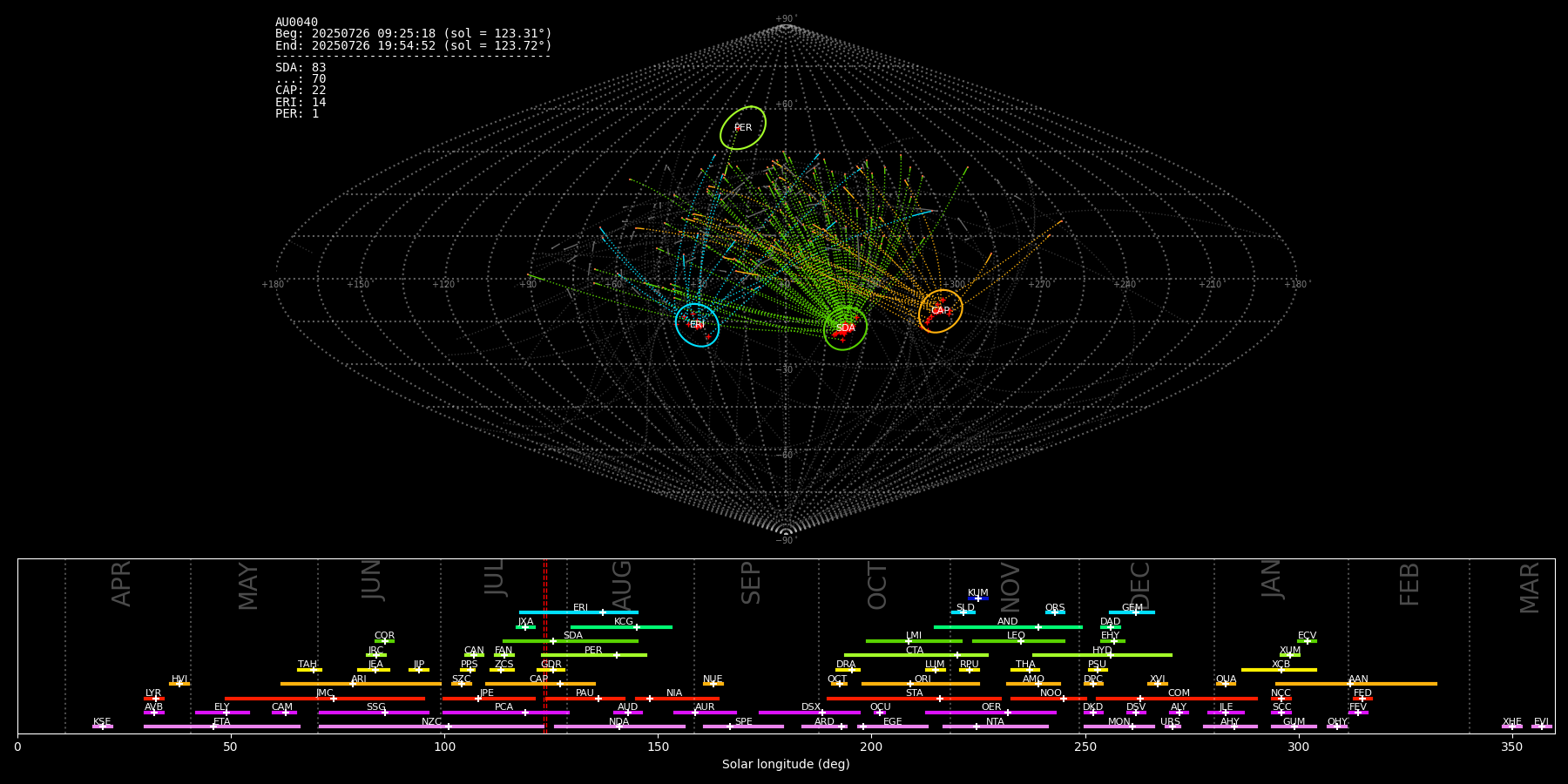Viewport: 1568px width, 784px height.
Task: Click the LYR shower marker in timeline
Action: 155,699
